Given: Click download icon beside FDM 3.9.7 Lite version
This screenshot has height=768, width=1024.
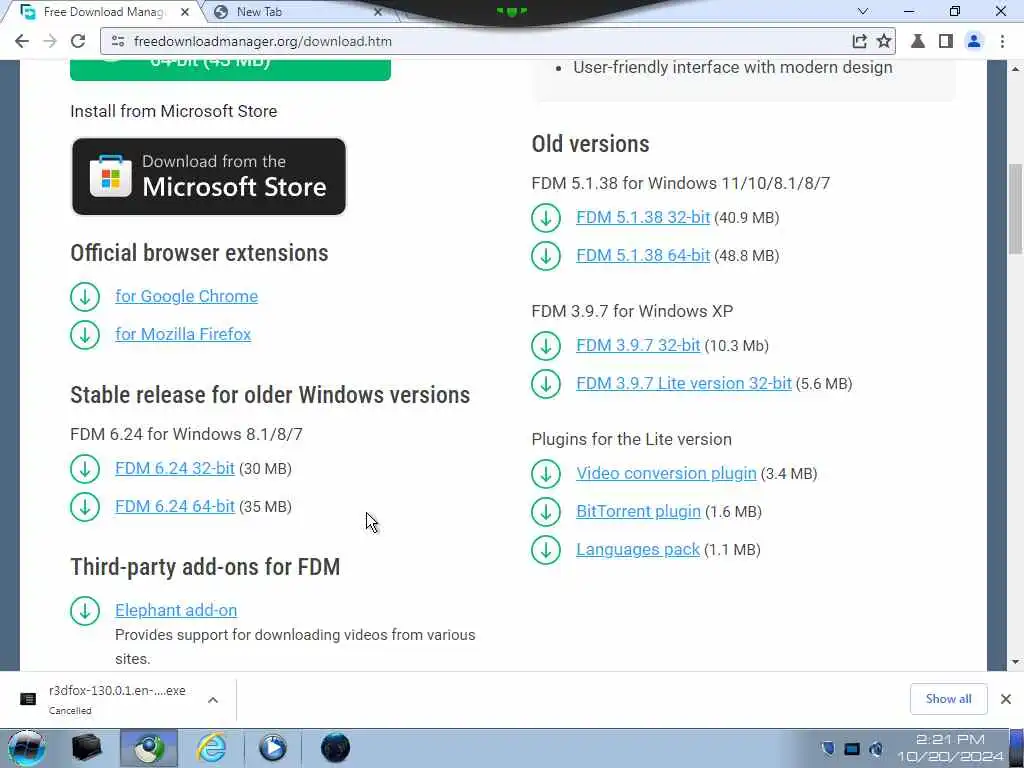Looking at the screenshot, I should pyautogui.click(x=546, y=384).
